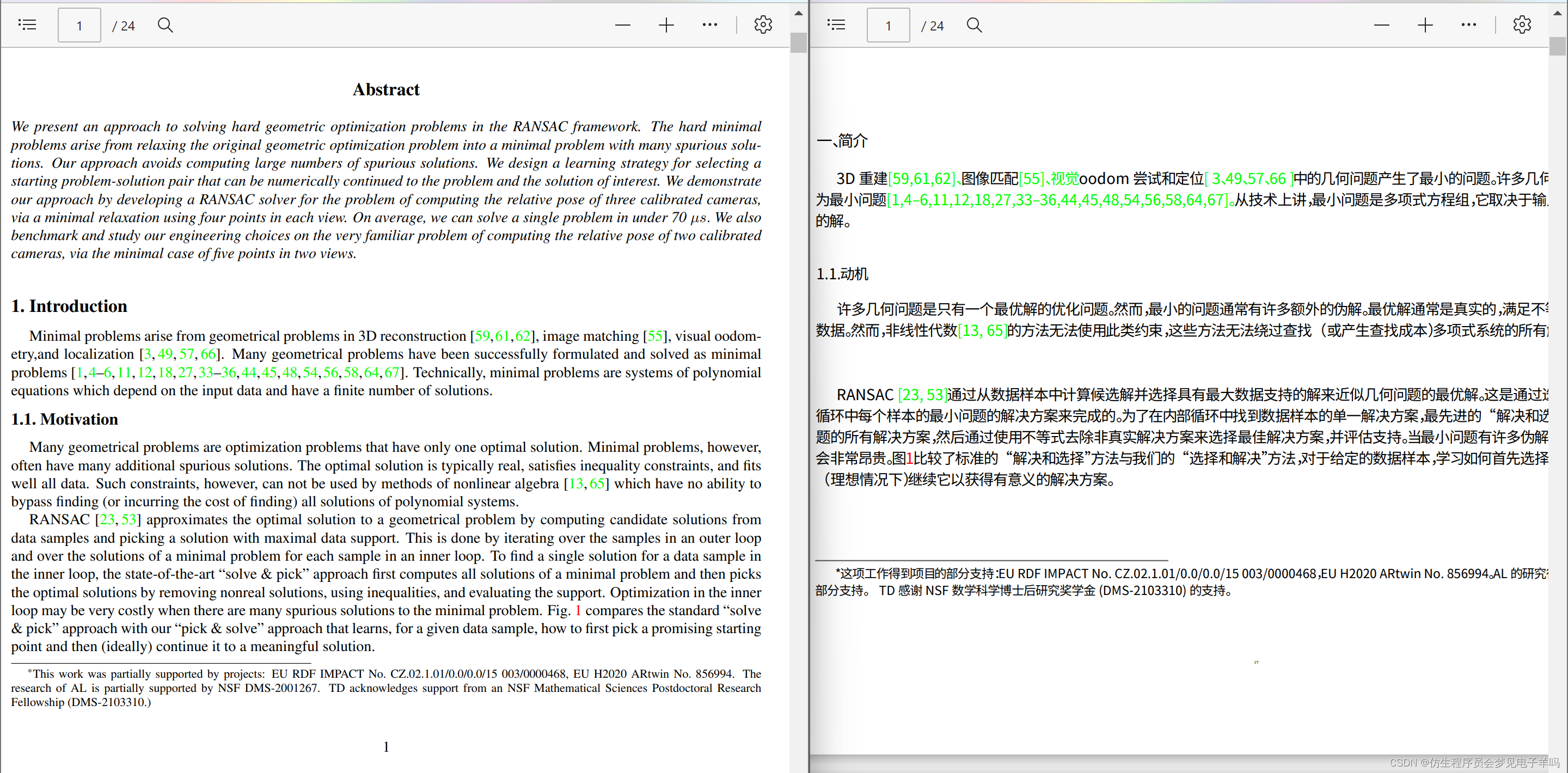The height and width of the screenshot is (773, 1568).
Task: Click right viewer scroll up arrow
Action: click(x=1558, y=13)
